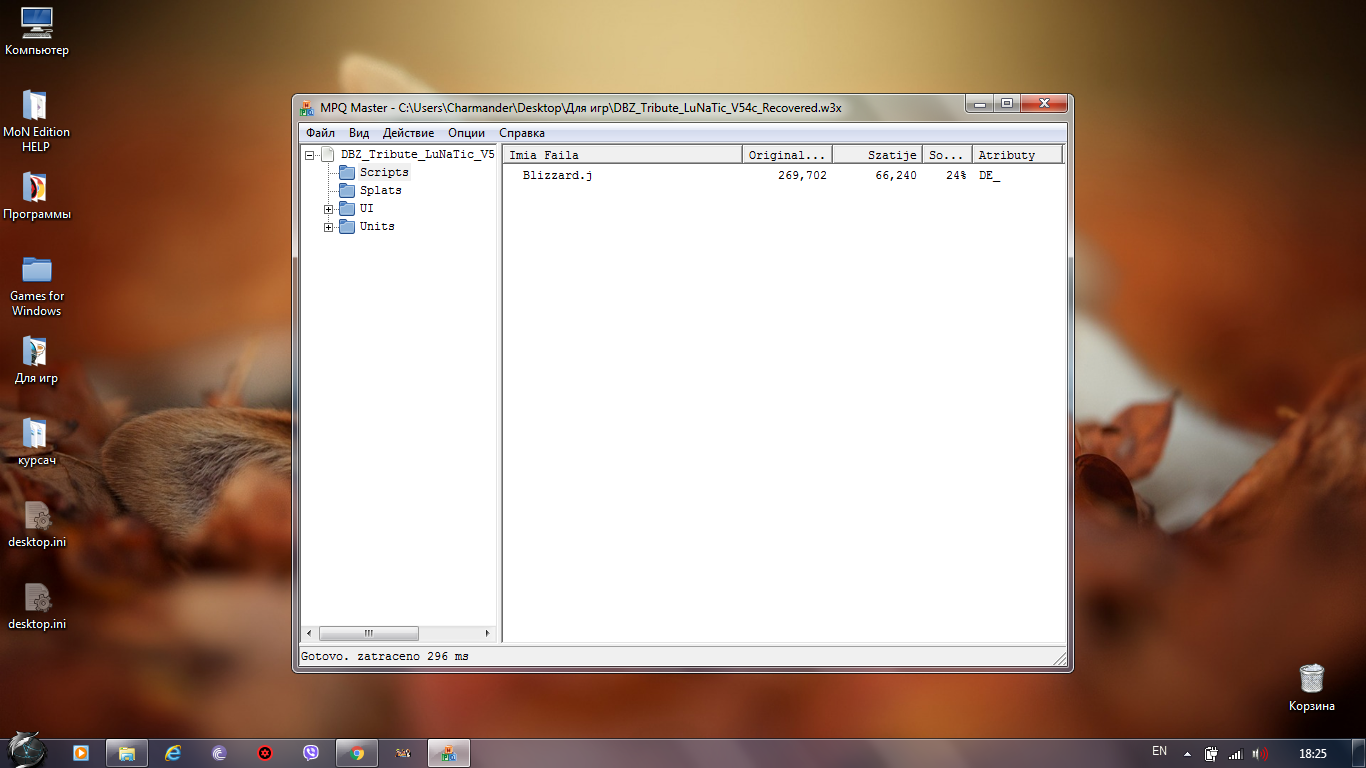This screenshot has height=768, width=1366.
Task: Click the Splats folder icon
Action: point(347,190)
